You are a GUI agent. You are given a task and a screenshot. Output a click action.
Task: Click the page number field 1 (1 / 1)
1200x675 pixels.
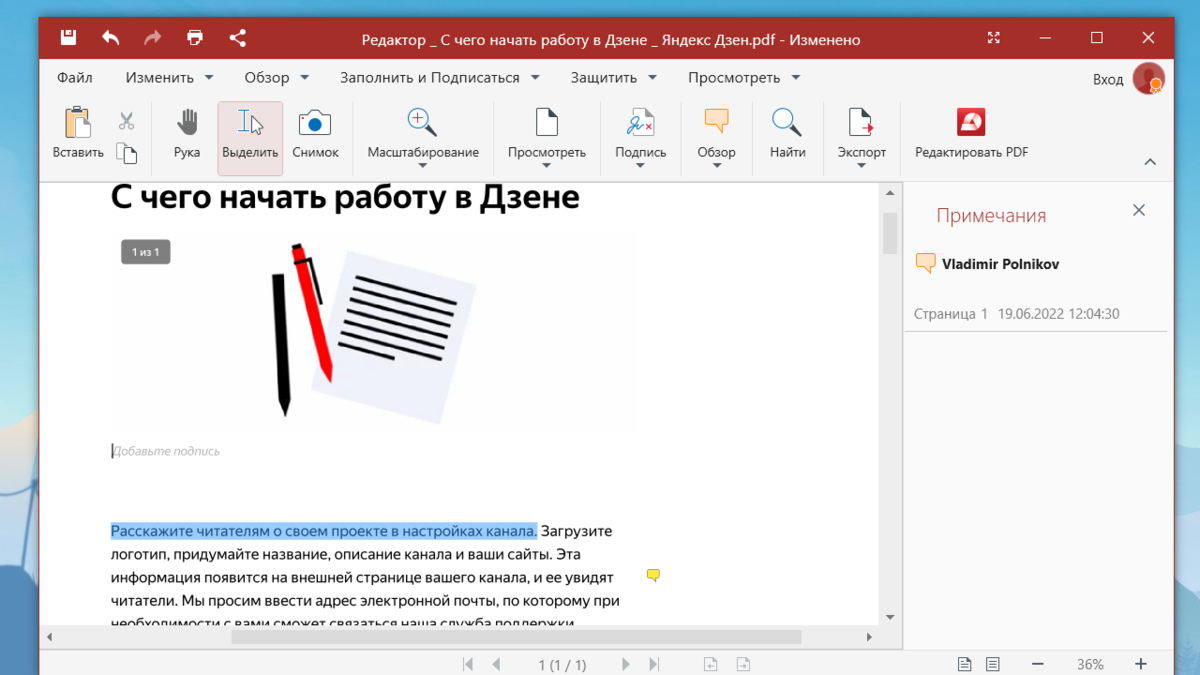coord(562,664)
